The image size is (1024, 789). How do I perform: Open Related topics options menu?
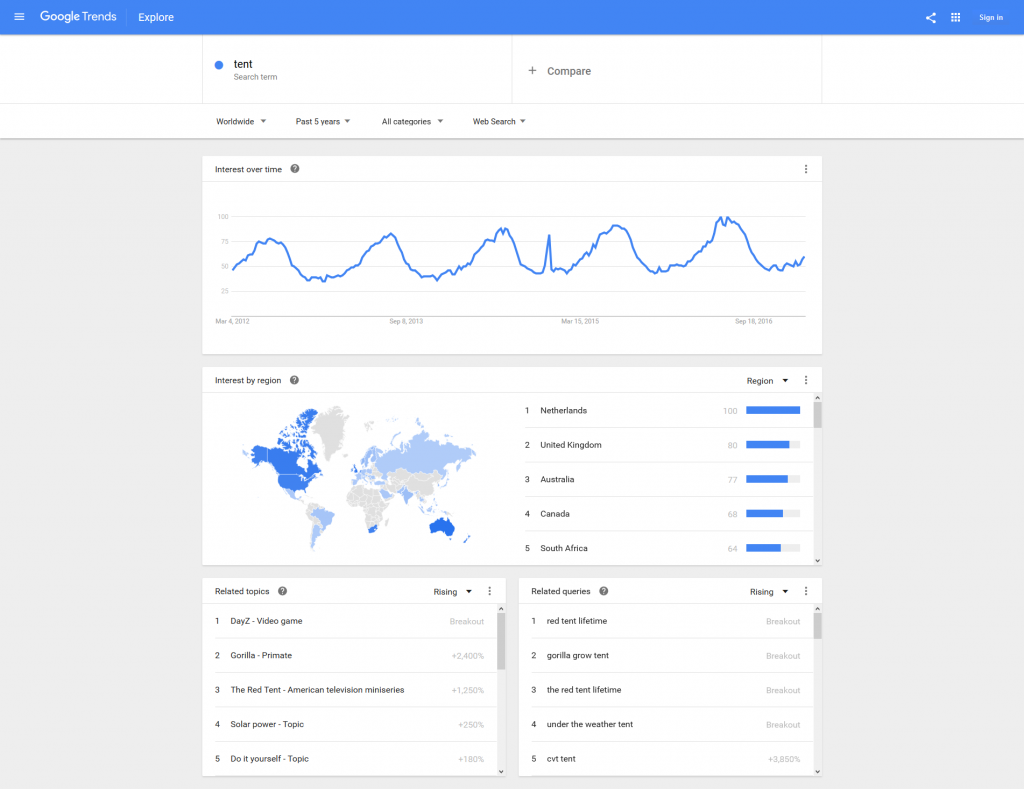pyautogui.click(x=490, y=591)
